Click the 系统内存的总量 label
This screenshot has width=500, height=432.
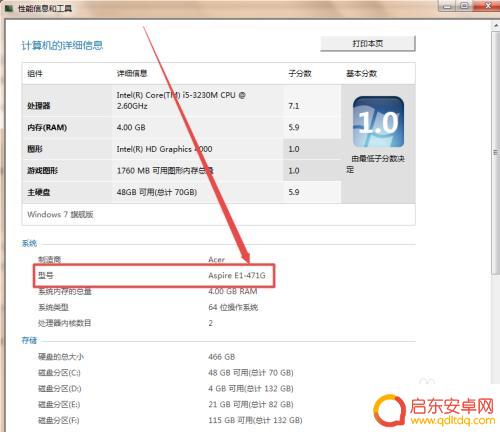pos(65,292)
